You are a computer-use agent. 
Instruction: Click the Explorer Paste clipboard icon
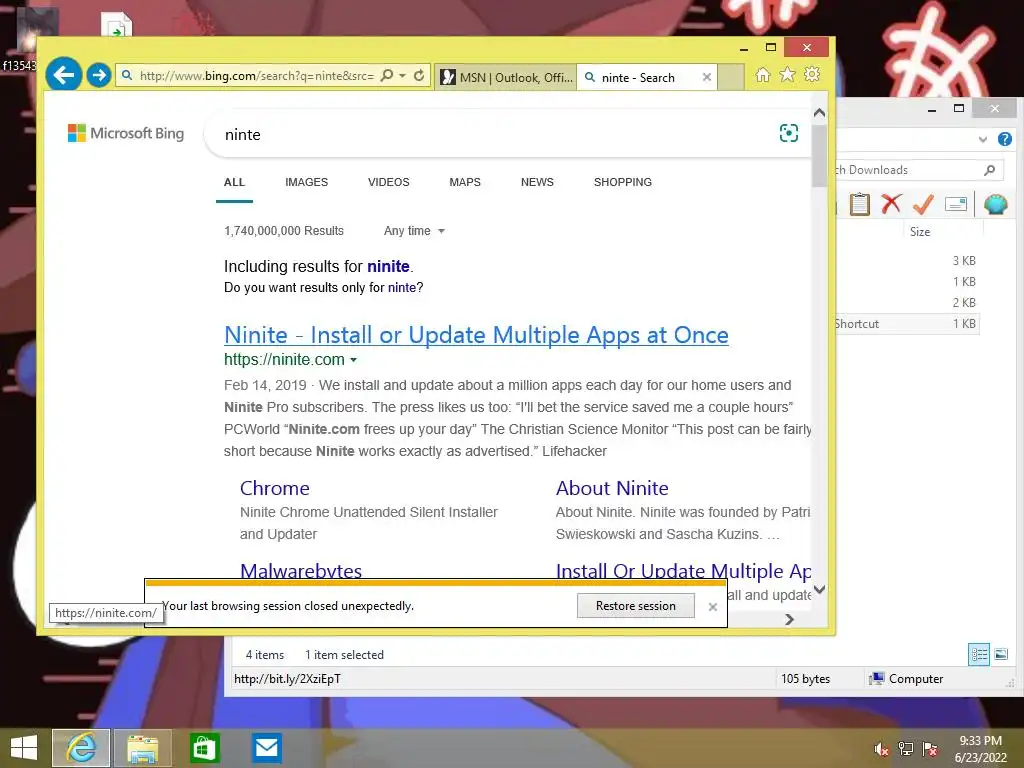click(859, 204)
